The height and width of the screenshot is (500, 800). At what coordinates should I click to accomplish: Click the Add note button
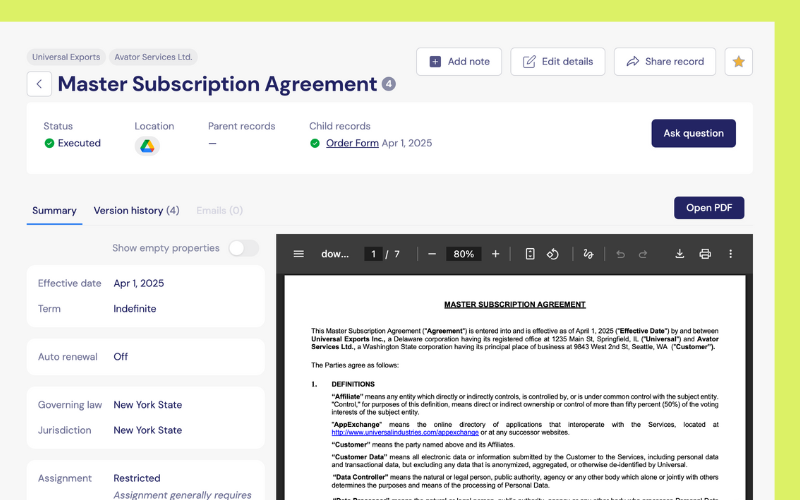click(x=459, y=62)
